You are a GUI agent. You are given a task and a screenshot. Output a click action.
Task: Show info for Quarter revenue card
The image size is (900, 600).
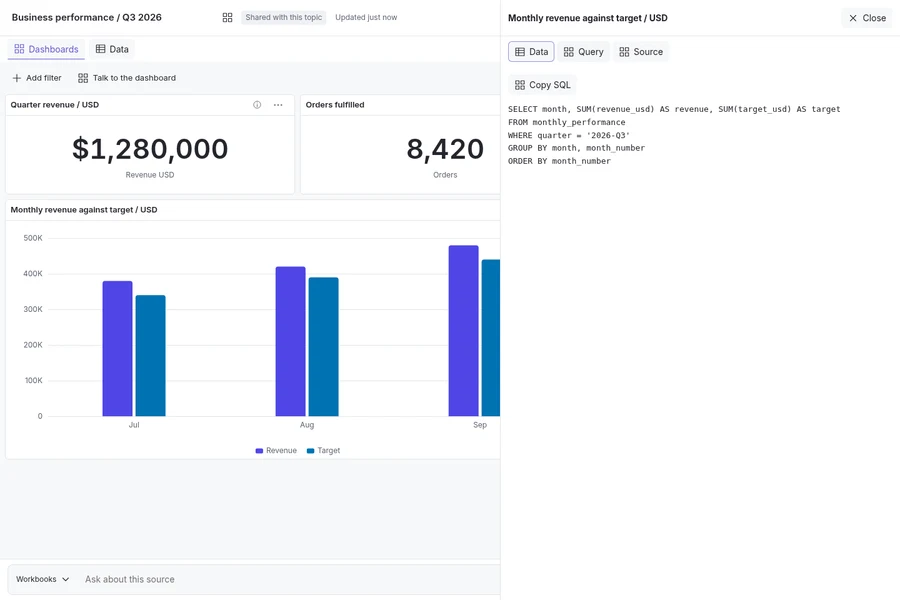(257, 105)
